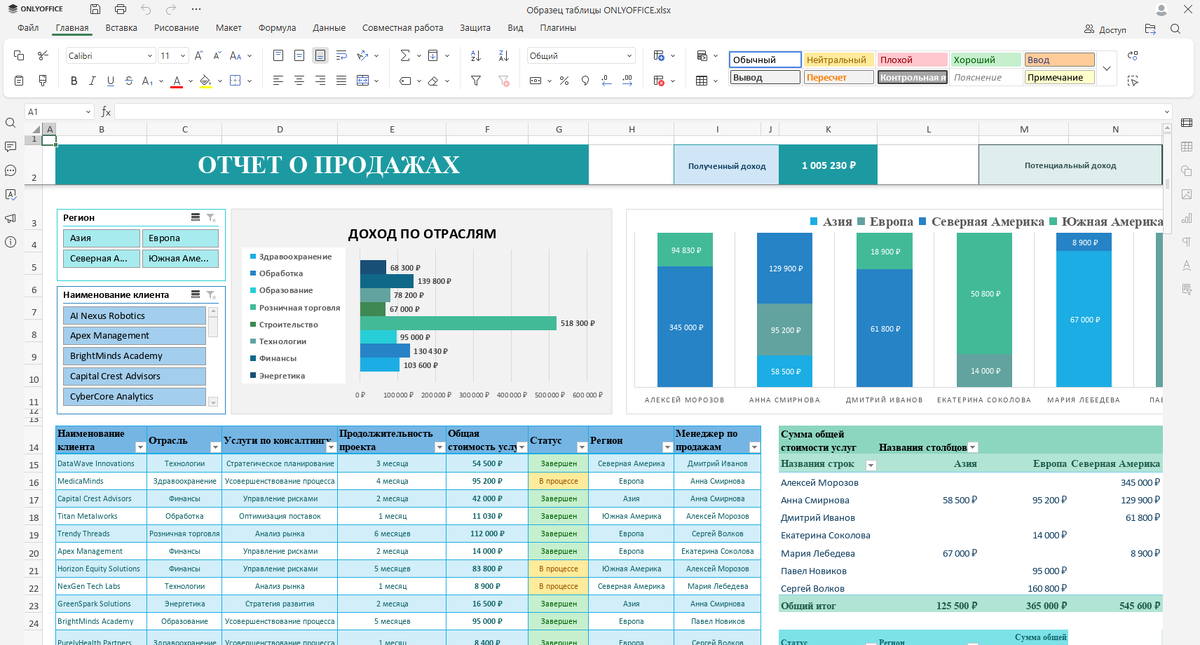This screenshot has height=645, width=1200.
Task: Switch to the Плагины tab
Action: pos(558,28)
